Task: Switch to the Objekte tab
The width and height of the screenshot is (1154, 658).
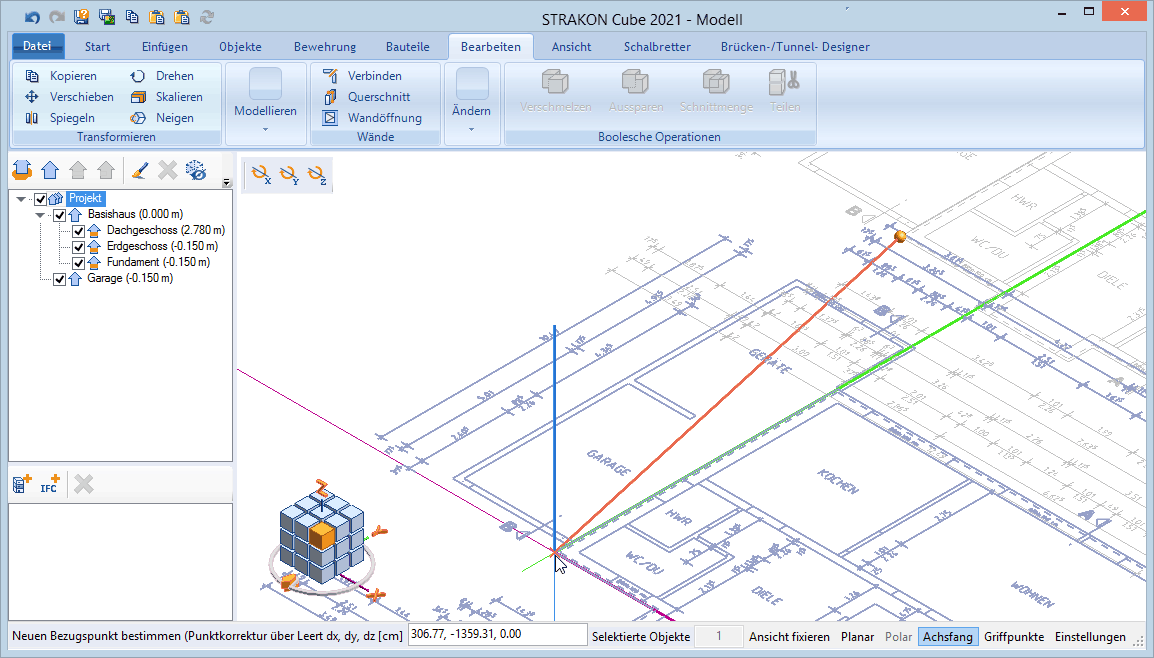Action: pyautogui.click(x=240, y=46)
